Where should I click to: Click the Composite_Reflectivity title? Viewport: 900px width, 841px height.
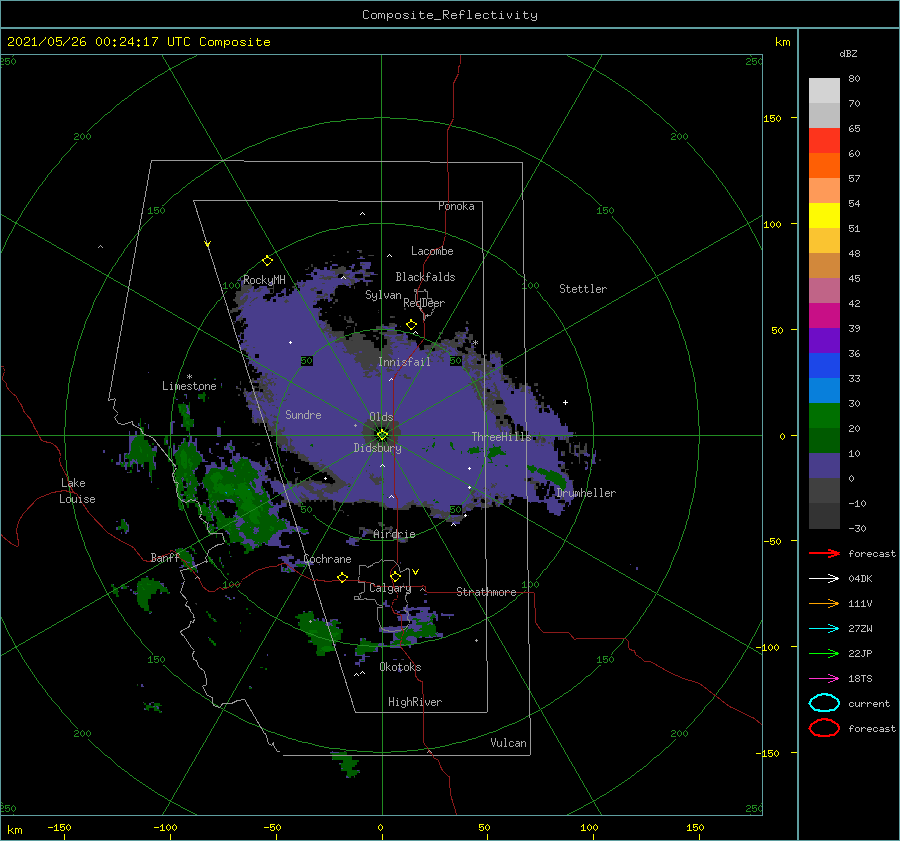tap(450, 15)
